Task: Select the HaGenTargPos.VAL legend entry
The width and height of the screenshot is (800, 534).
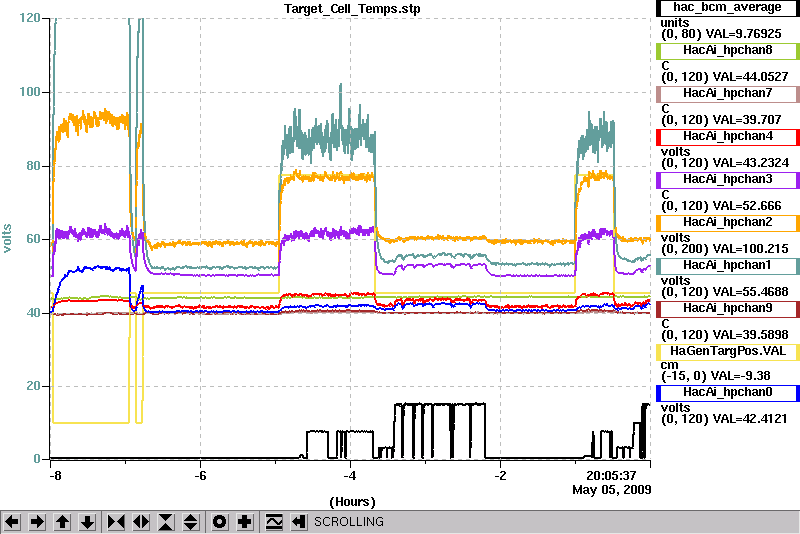Action: pos(728,351)
